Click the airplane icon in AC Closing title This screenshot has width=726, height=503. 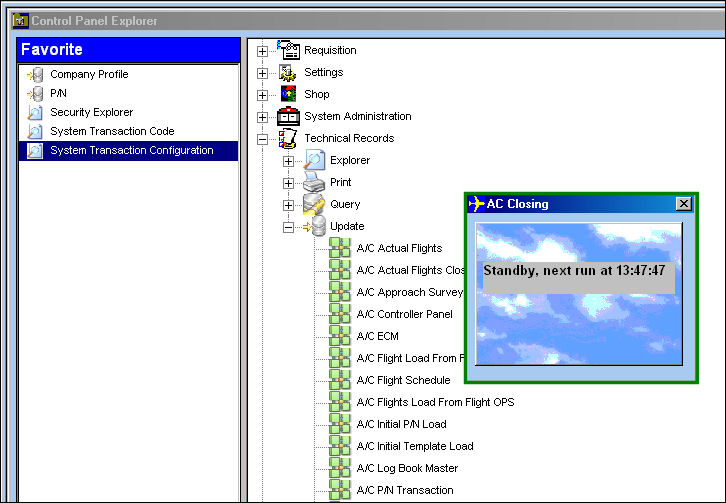476,204
